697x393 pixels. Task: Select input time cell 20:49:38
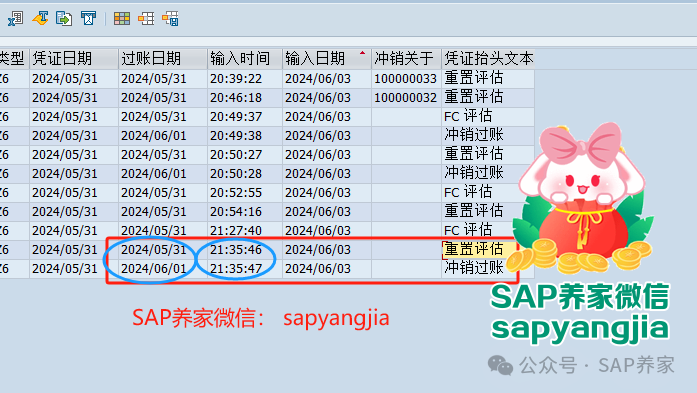(x=245, y=136)
